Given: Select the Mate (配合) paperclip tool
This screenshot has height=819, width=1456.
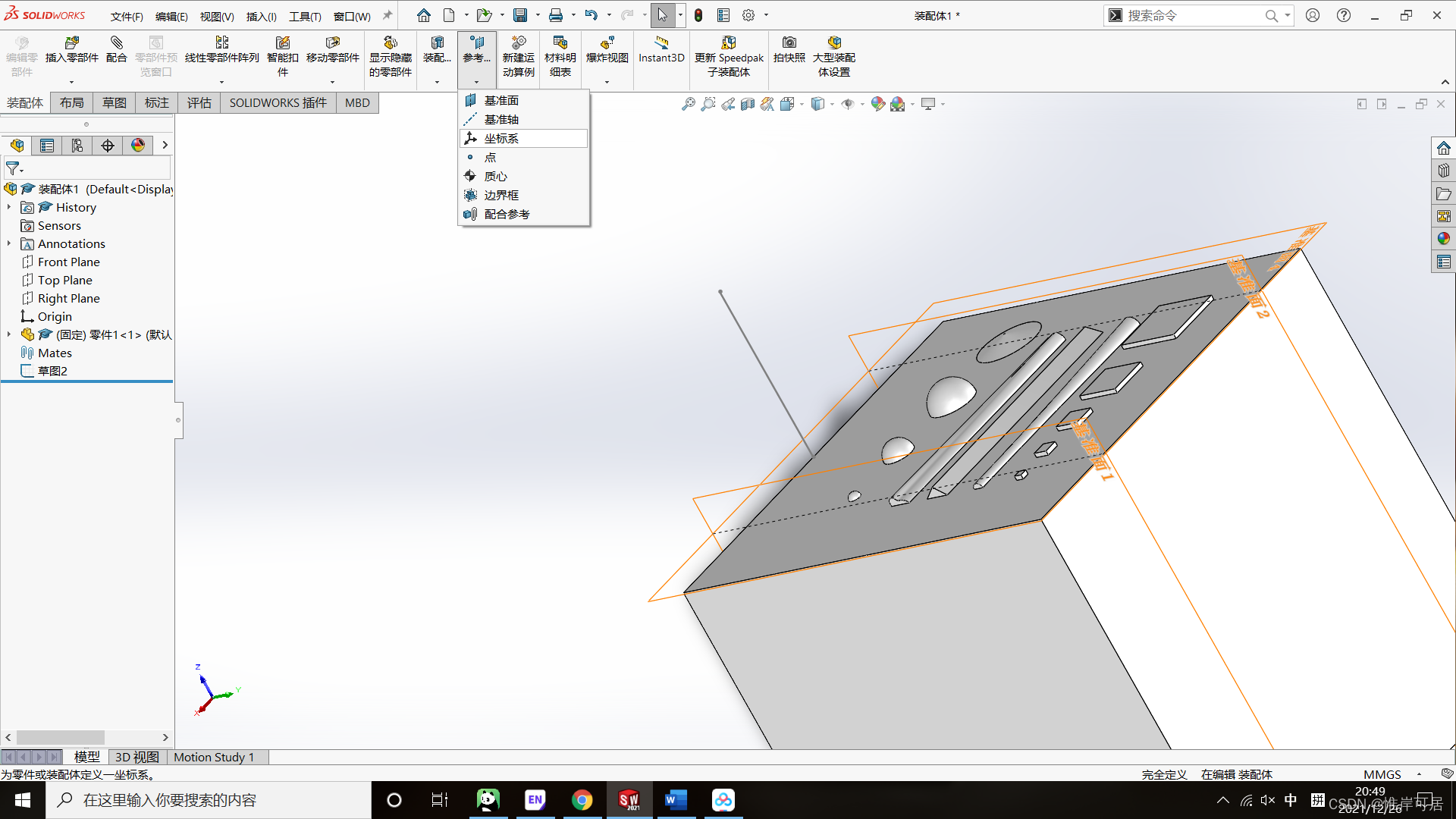Looking at the screenshot, I should [116, 43].
